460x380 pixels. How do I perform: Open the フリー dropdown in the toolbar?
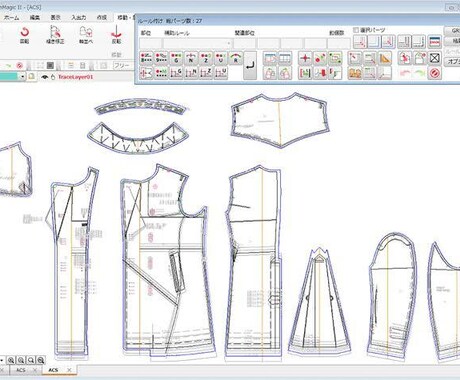[123, 65]
